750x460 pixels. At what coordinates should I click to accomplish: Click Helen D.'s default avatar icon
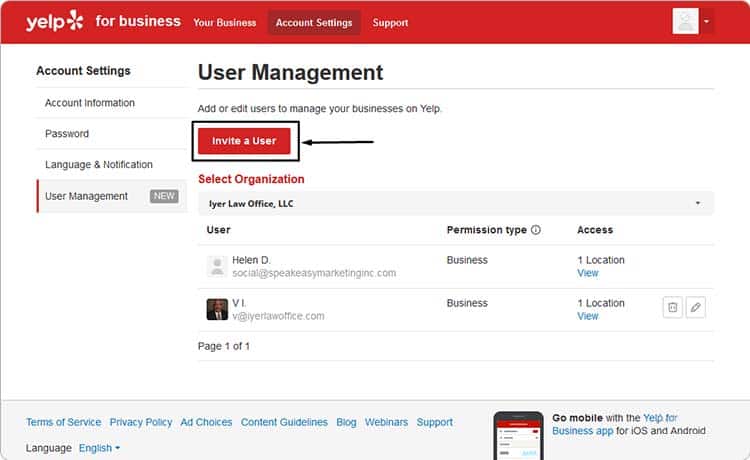tap(217, 266)
